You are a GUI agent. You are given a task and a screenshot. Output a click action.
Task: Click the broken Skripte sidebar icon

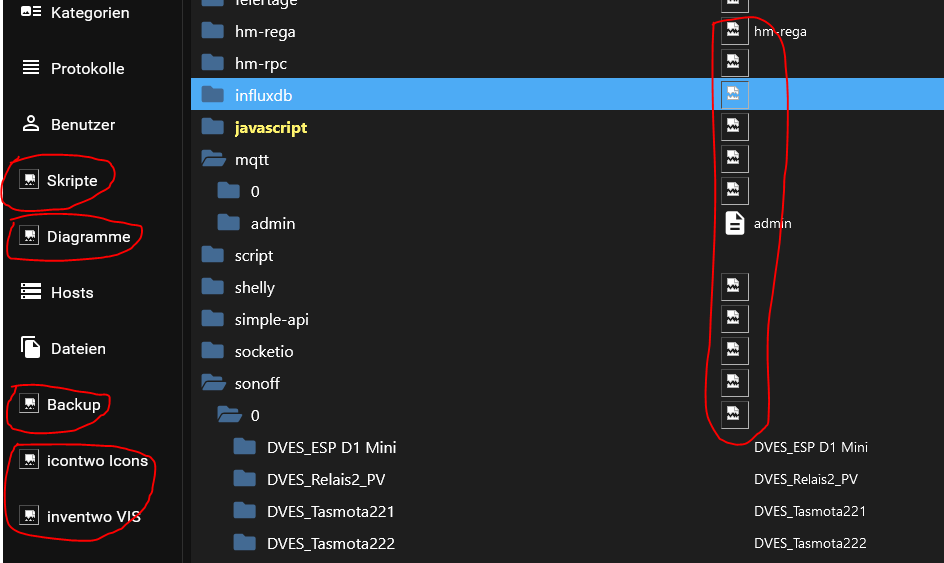[30, 181]
